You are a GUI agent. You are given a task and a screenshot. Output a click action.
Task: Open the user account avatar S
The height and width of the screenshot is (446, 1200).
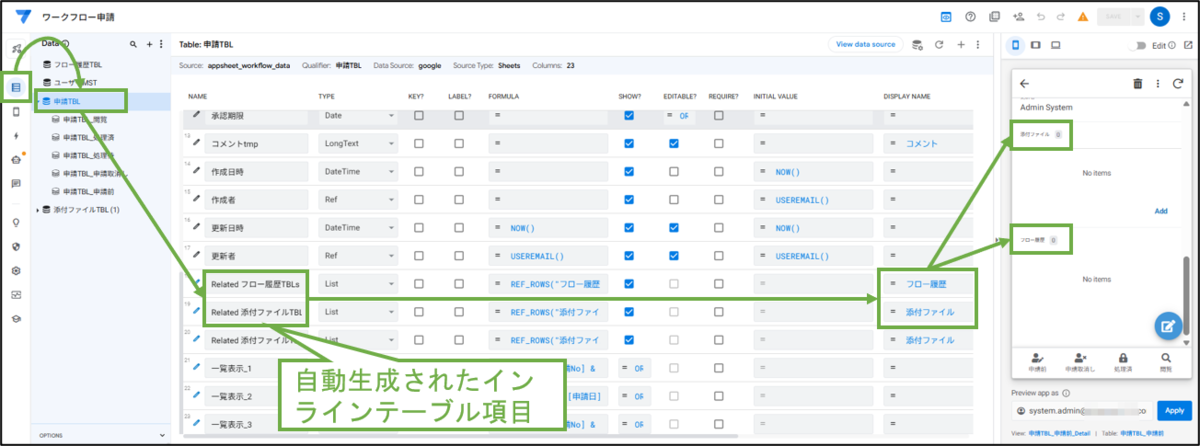coord(1160,17)
